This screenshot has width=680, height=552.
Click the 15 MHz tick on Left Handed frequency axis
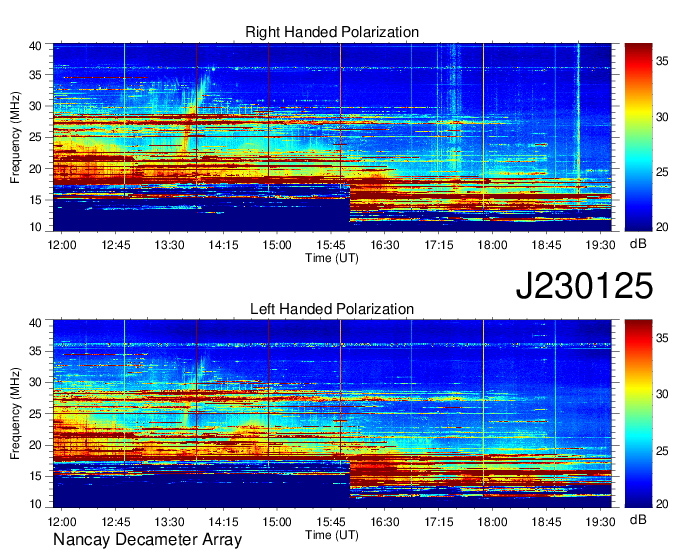tap(35, 477)
